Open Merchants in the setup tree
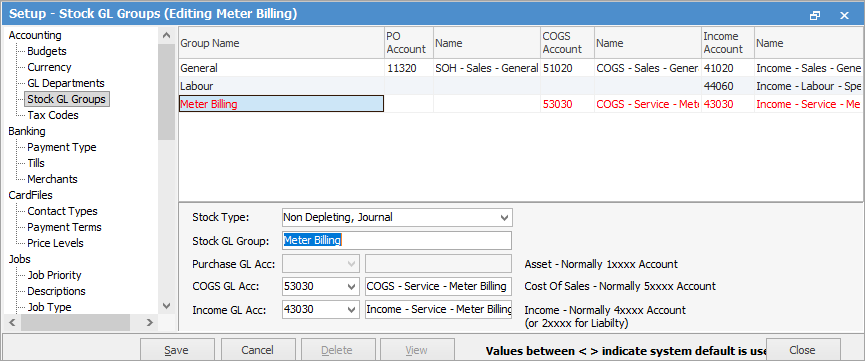This screenshot has width=865, height=361. 52,179
